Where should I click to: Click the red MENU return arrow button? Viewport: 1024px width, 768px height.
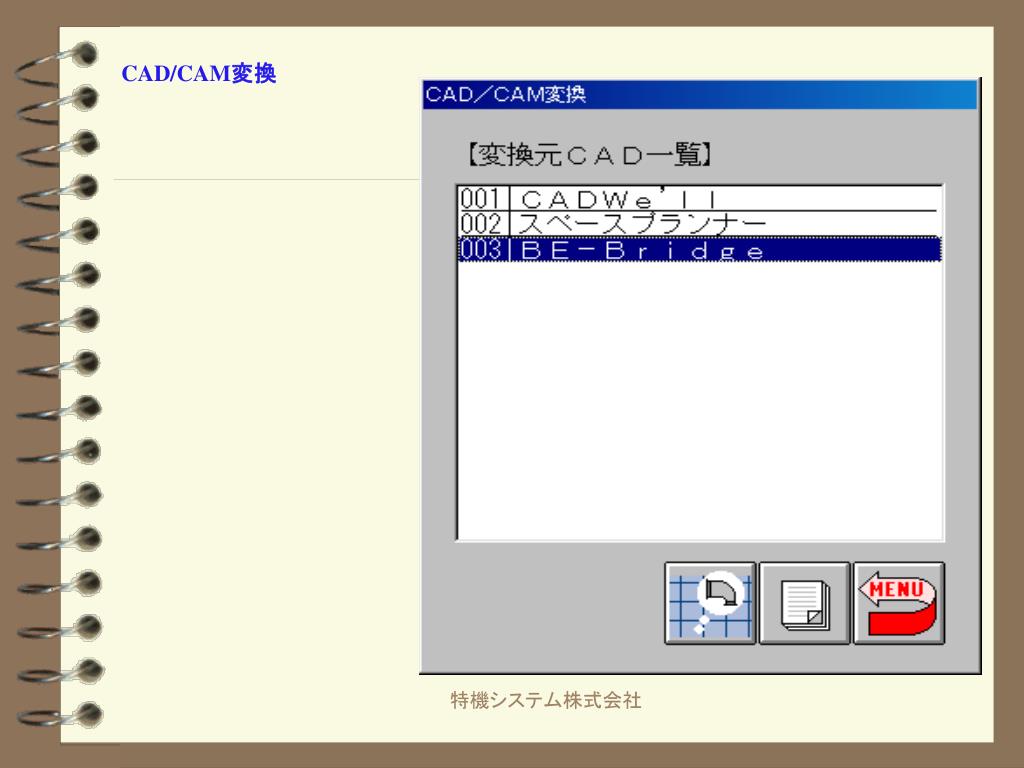(x=899, y=603)
